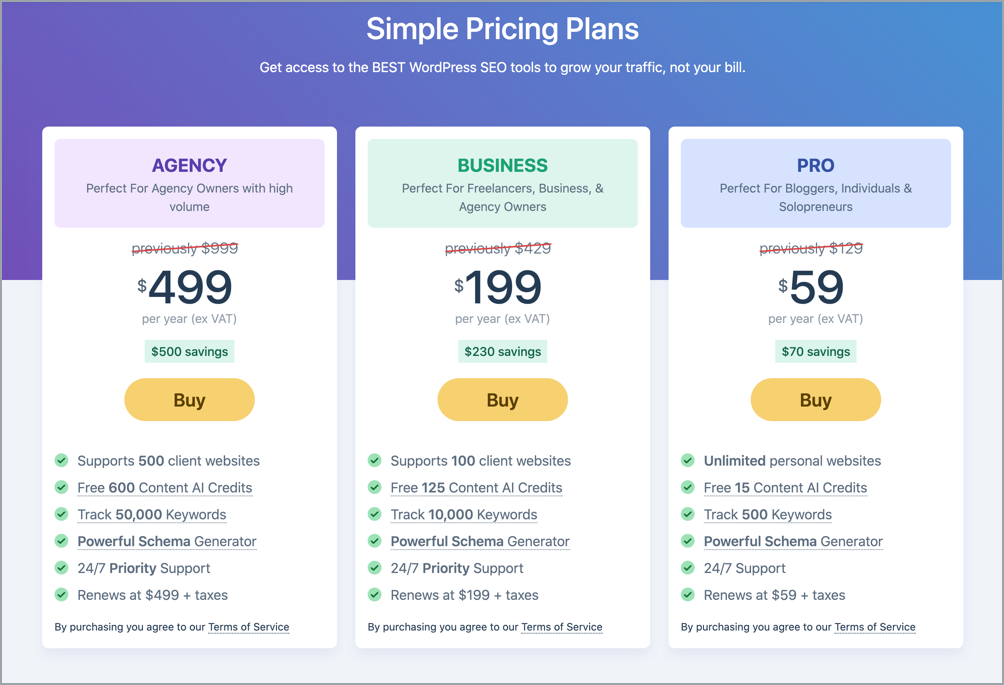Click checkmark icon next to Track 500 Keywords

click(688, 514)
